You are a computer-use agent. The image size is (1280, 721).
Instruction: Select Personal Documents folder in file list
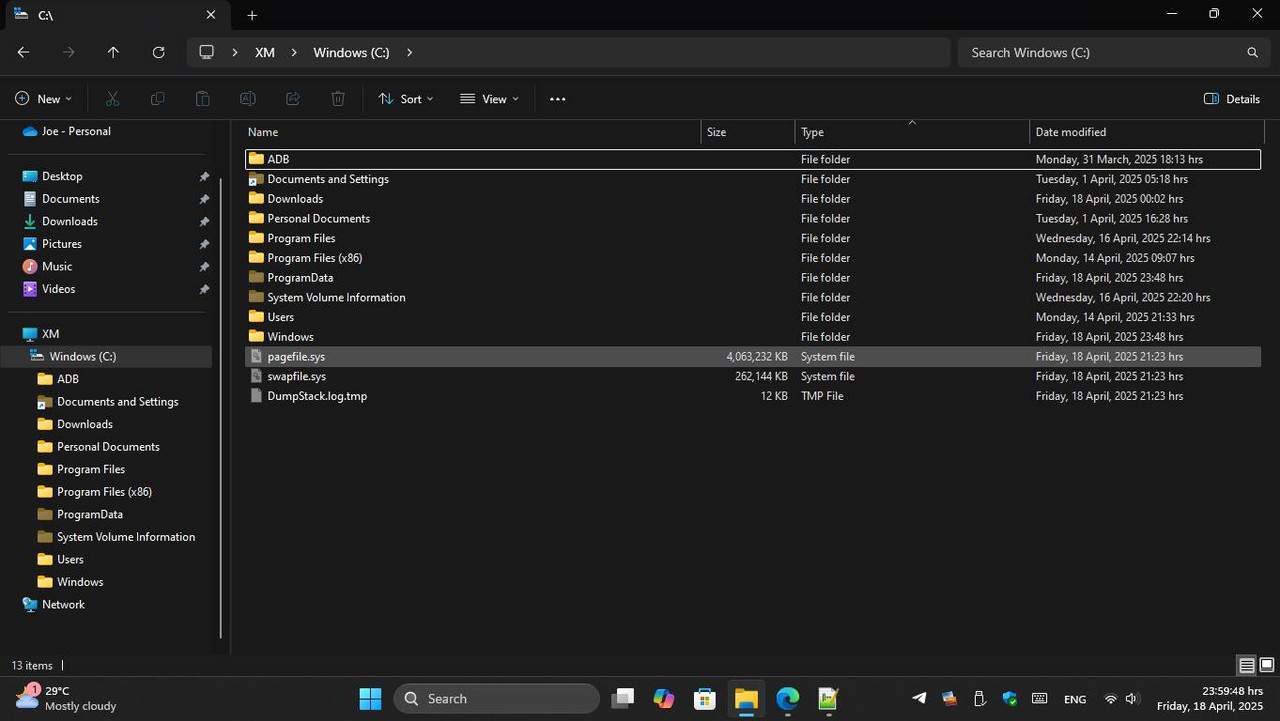point(753,218)
